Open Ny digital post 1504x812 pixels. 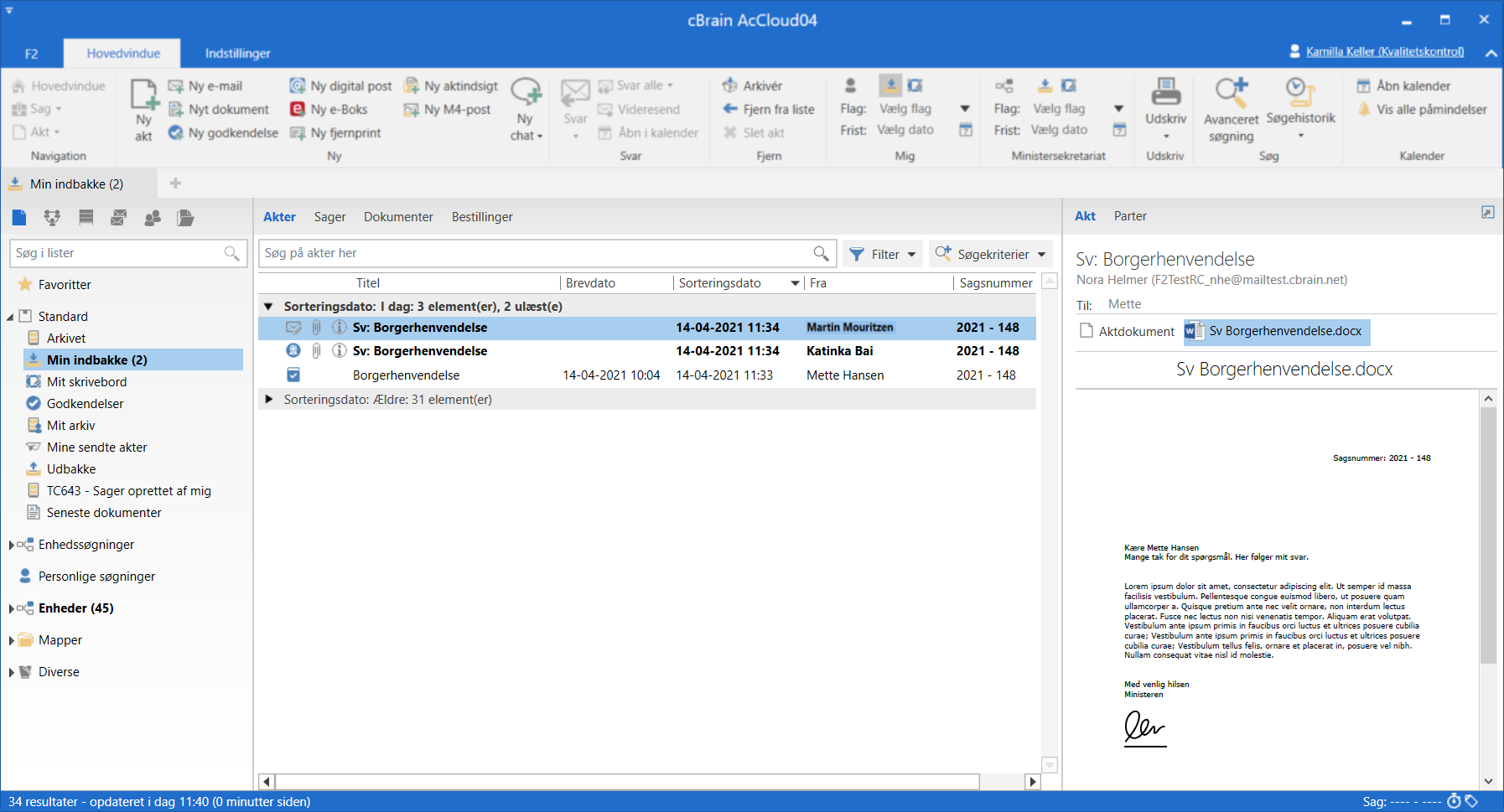pyautogui.click(x=340, y=85)
